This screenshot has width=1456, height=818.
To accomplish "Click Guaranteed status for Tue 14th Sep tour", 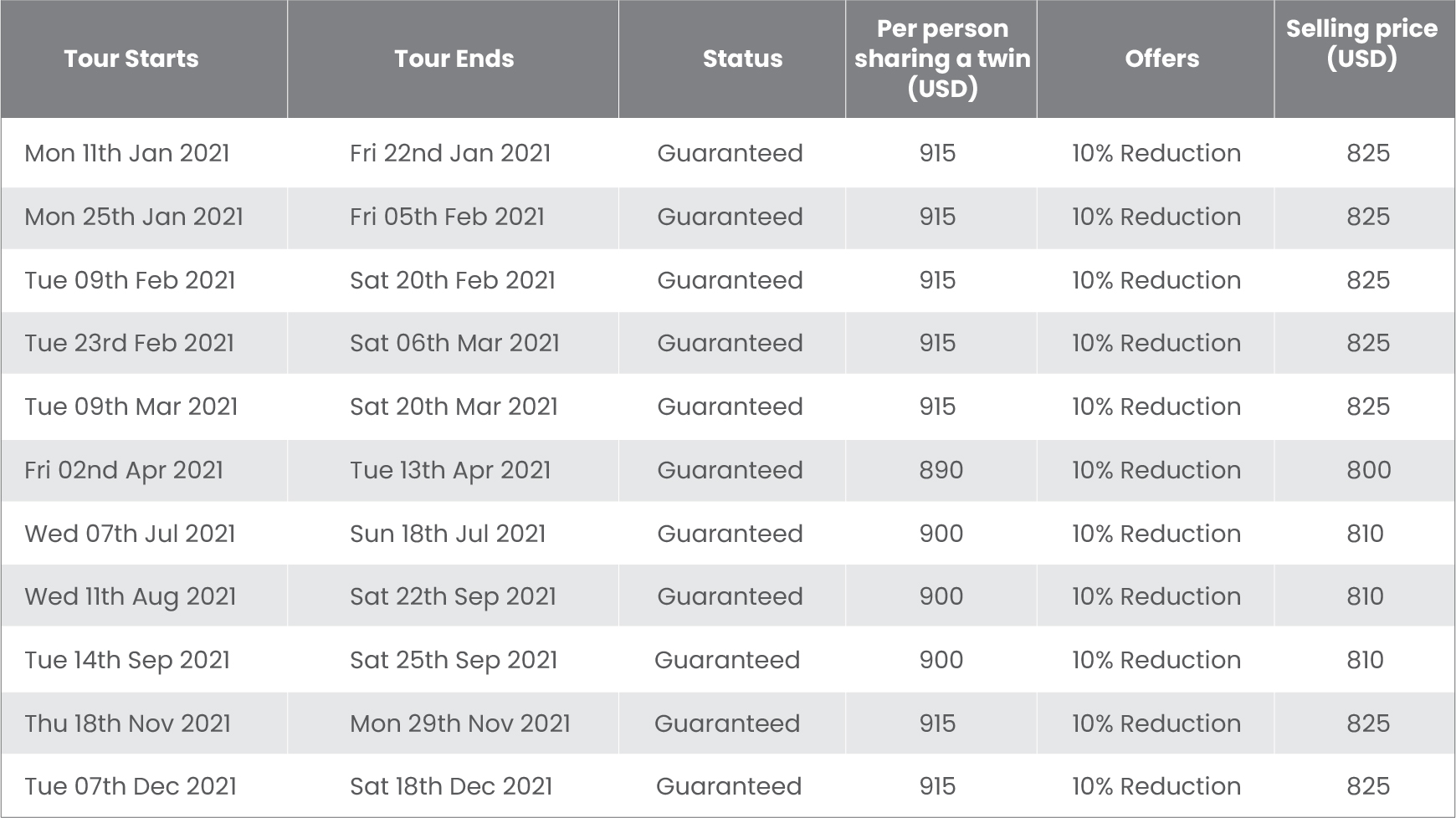I will [x=727, y=660].
